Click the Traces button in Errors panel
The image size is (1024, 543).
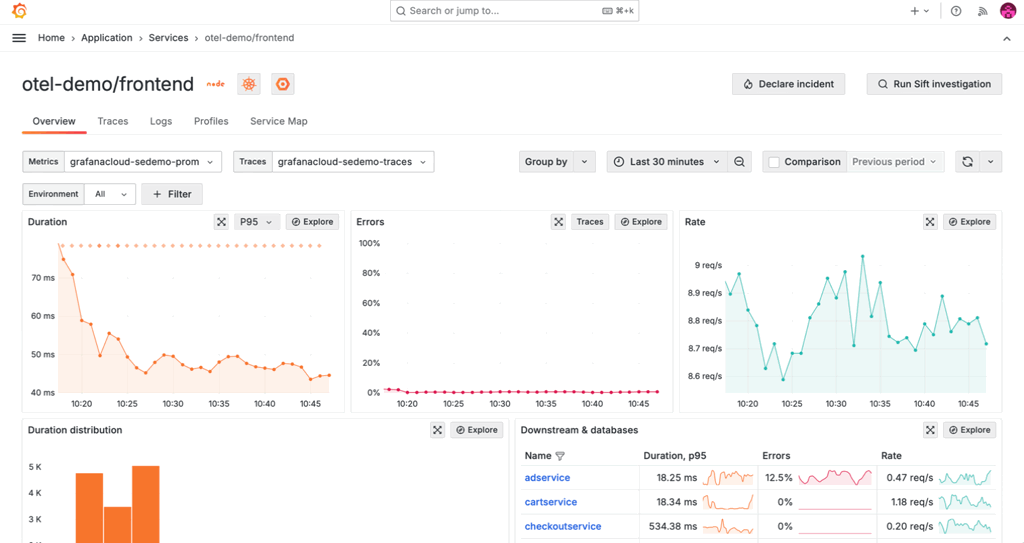point(590,222)
